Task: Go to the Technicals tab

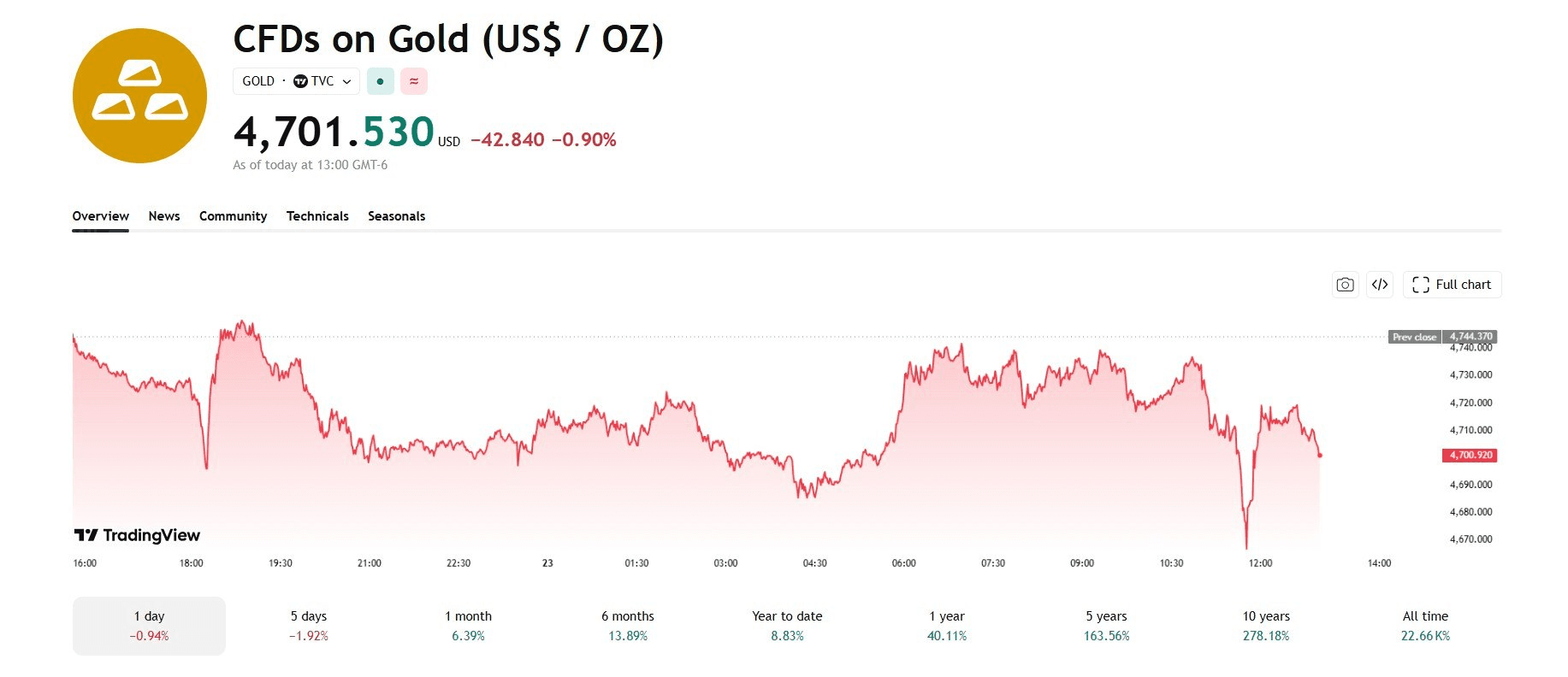Action: 317,216
